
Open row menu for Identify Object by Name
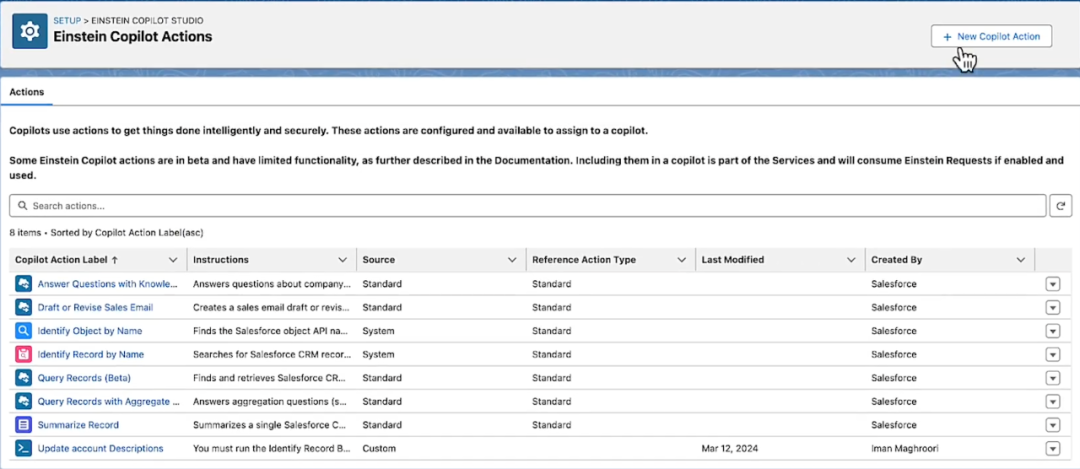pos(1052,331)
